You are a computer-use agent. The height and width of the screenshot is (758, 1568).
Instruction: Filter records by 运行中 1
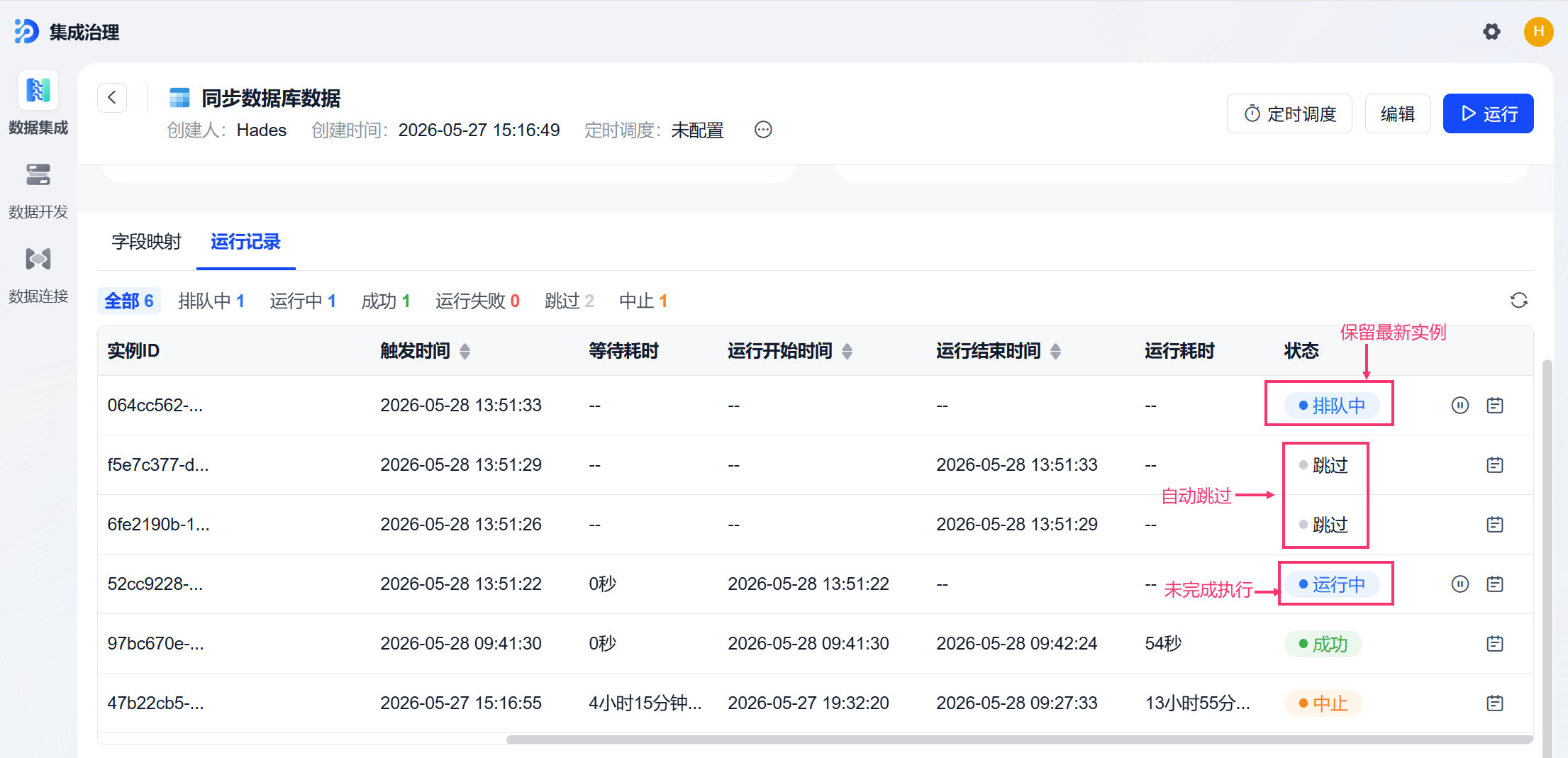pyautogui.click(x=303, y=301)
